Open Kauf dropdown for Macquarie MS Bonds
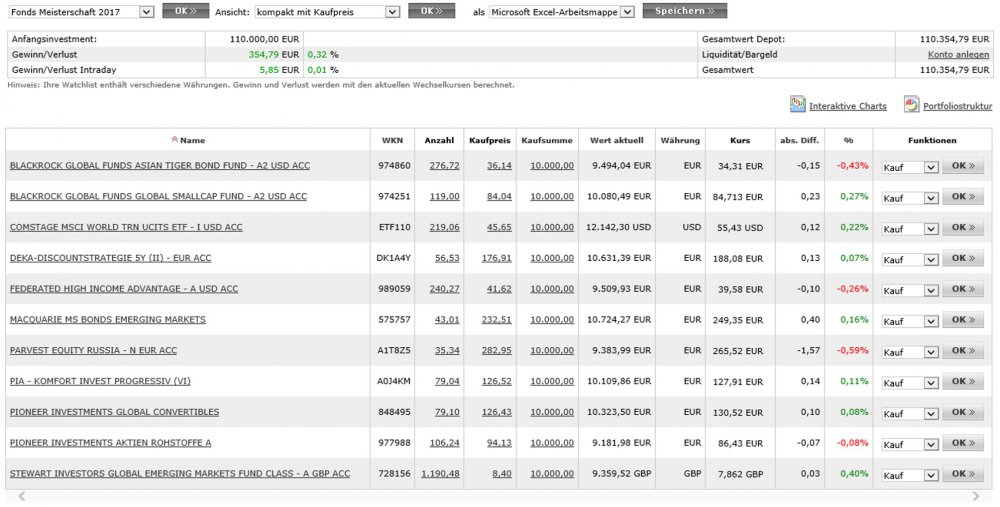1000x507 pixels. (x=910, y=321)
